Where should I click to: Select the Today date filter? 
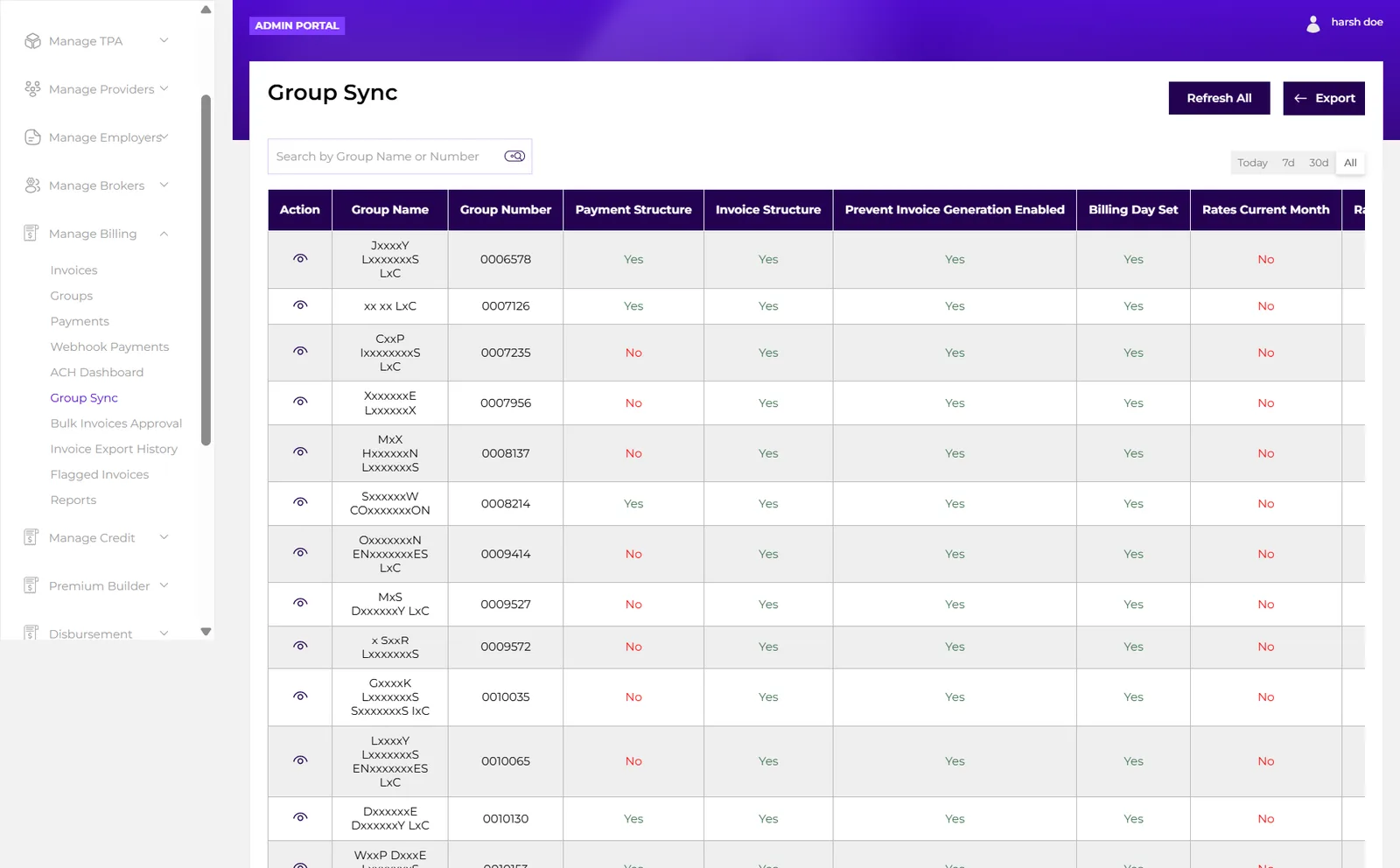coord(1252,163)
